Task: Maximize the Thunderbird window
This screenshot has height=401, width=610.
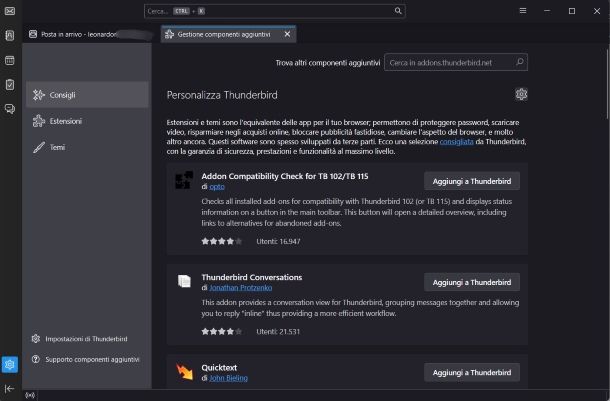Action: [572, 11]
